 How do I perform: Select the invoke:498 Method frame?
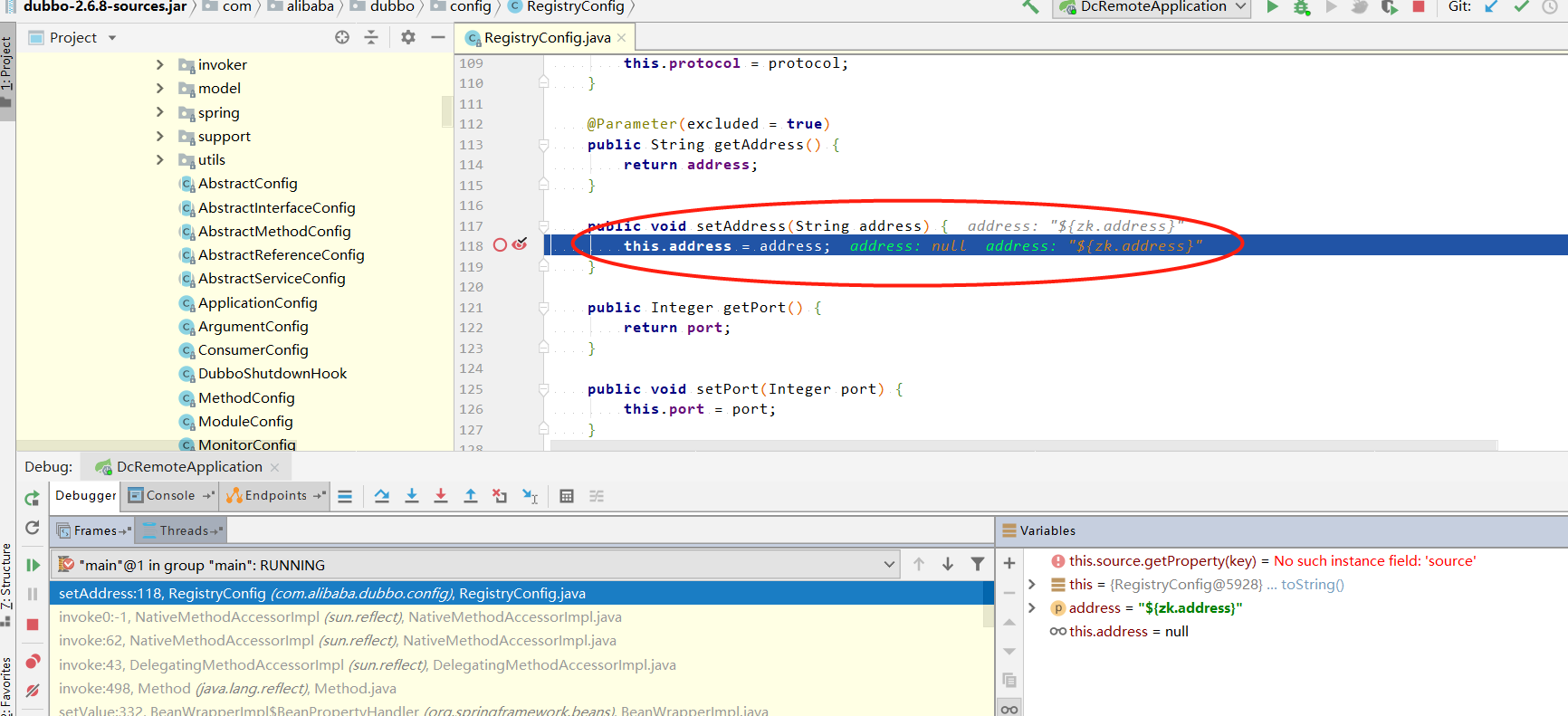[x=228, y=689]
